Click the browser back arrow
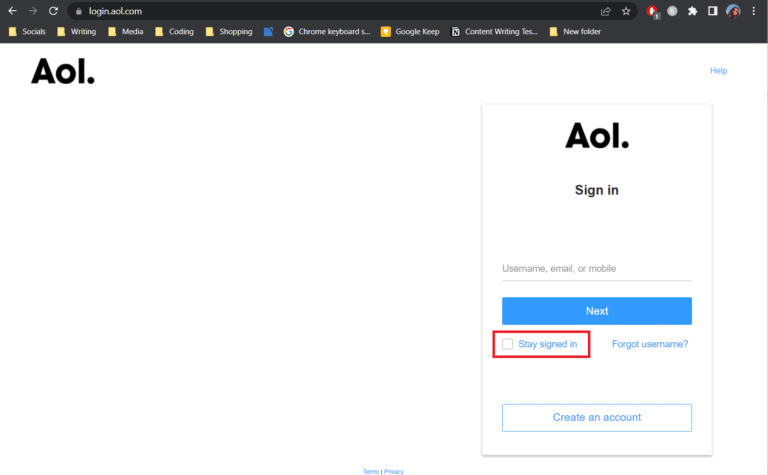 tap(12, 11)
